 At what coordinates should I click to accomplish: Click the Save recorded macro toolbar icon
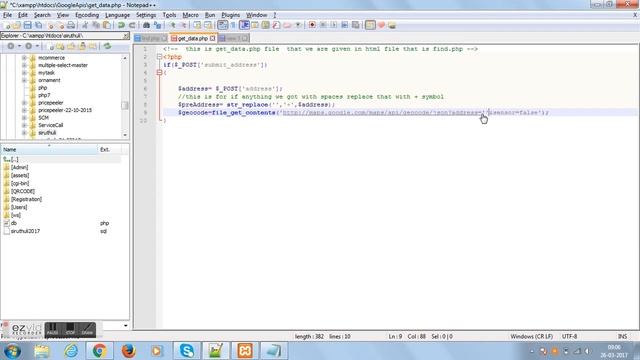tap(356, 25)
